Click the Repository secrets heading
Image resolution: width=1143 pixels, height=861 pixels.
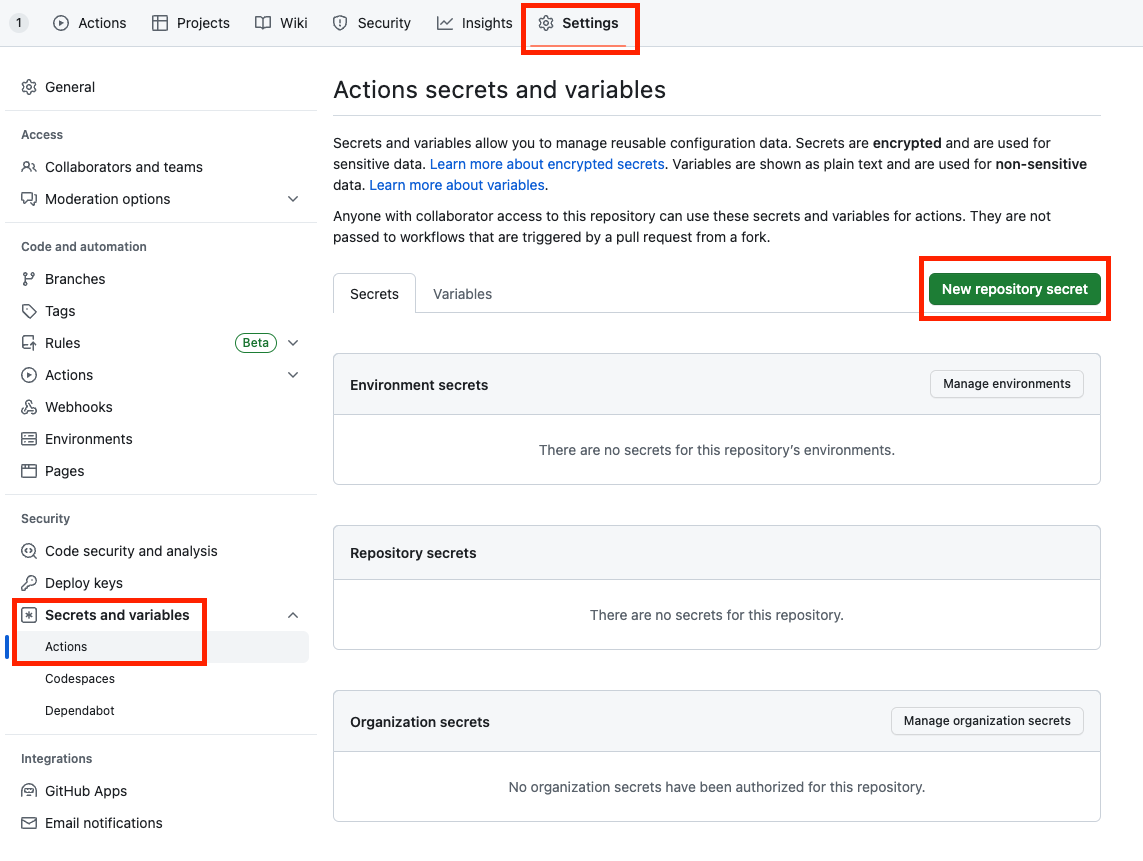point(413,553)
